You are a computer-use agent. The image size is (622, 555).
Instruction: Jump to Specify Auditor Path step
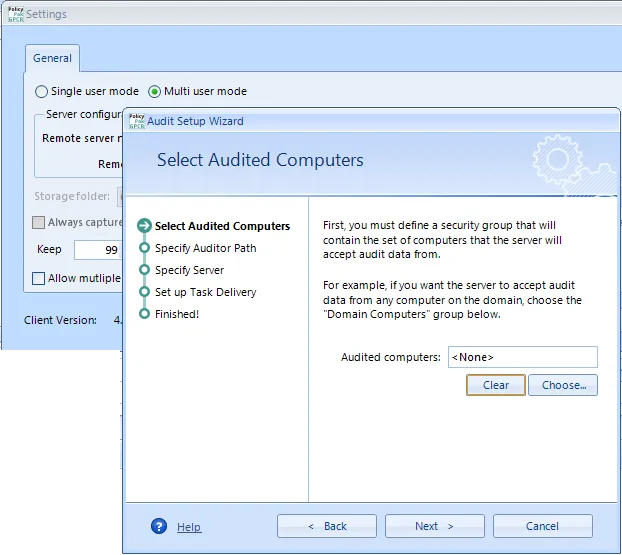pos(205,248)
